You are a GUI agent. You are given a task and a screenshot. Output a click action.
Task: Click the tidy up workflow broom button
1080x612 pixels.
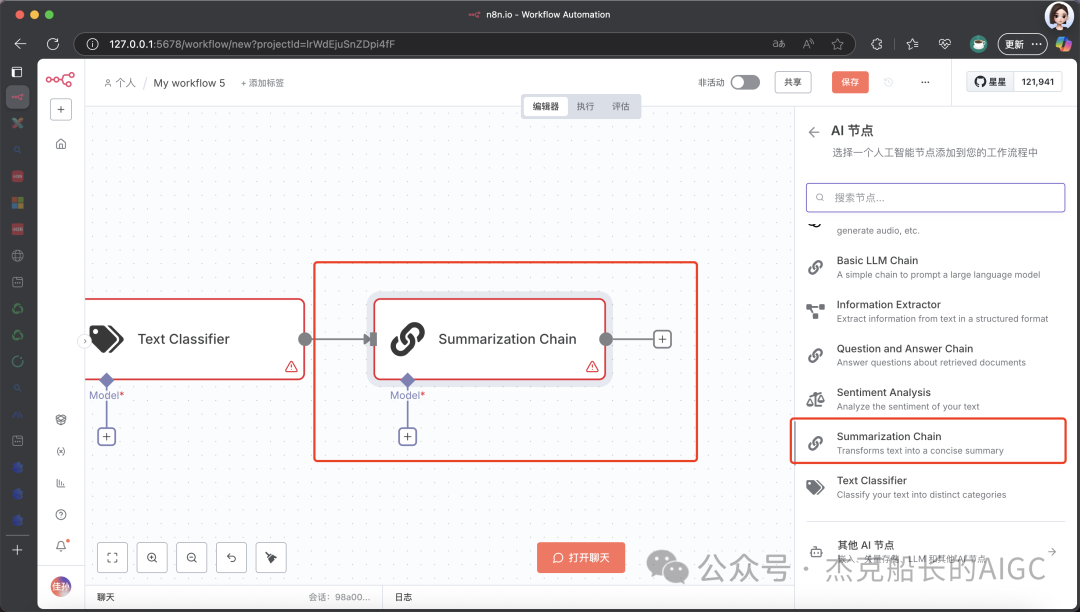click(271, 558)
